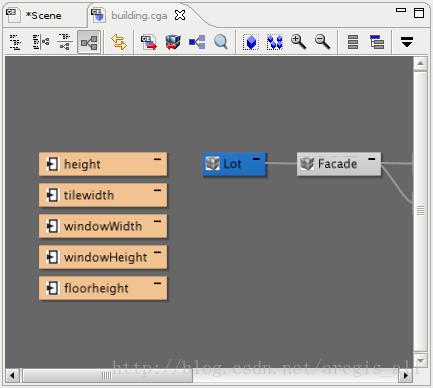Select the windowHeight attribute node
The height and width of the screenshot is (388, 433).
point(103,257)
